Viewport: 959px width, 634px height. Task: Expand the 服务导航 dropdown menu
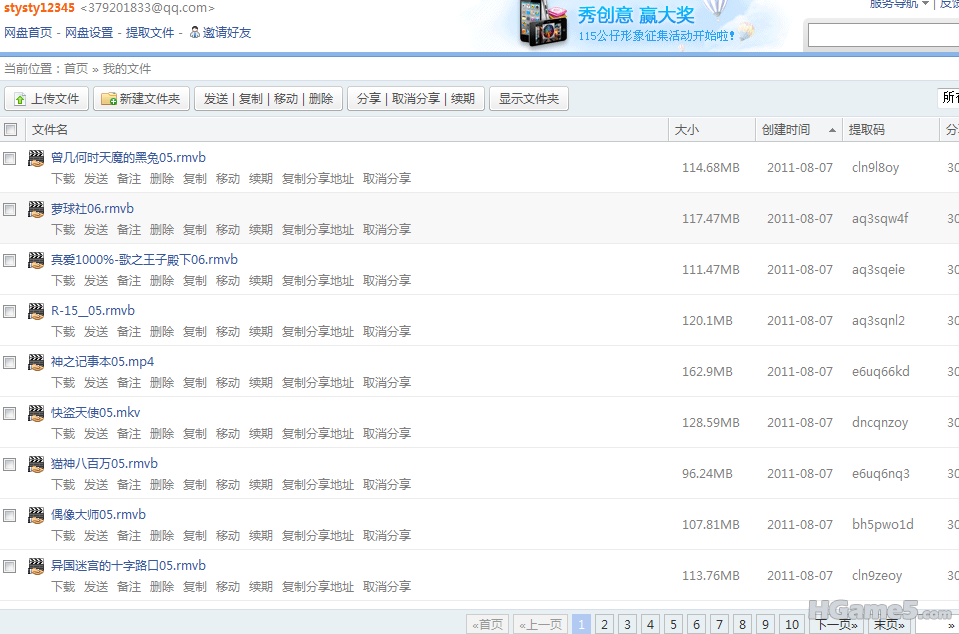click(898, 4)
